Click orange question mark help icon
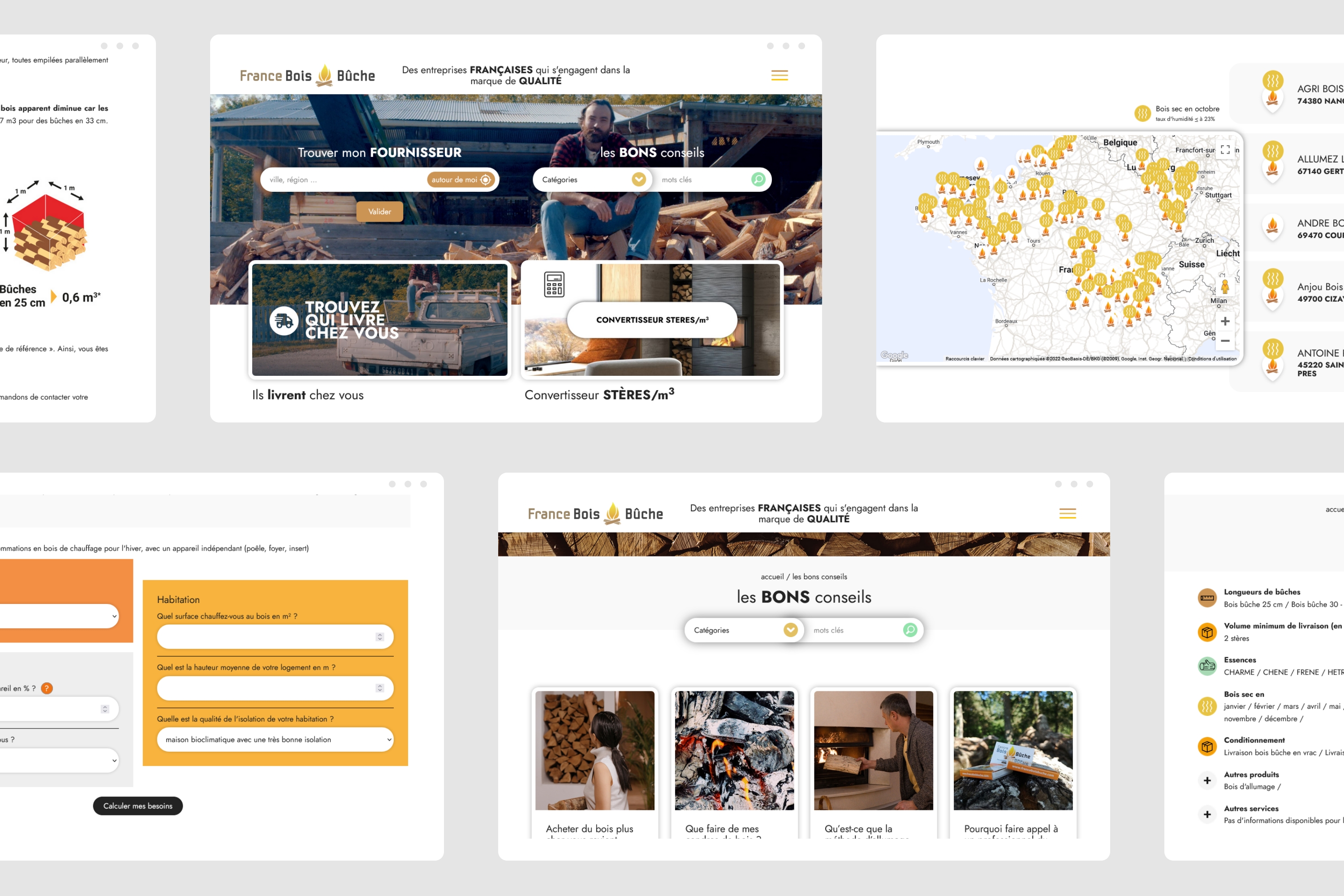 click(47, 689)
